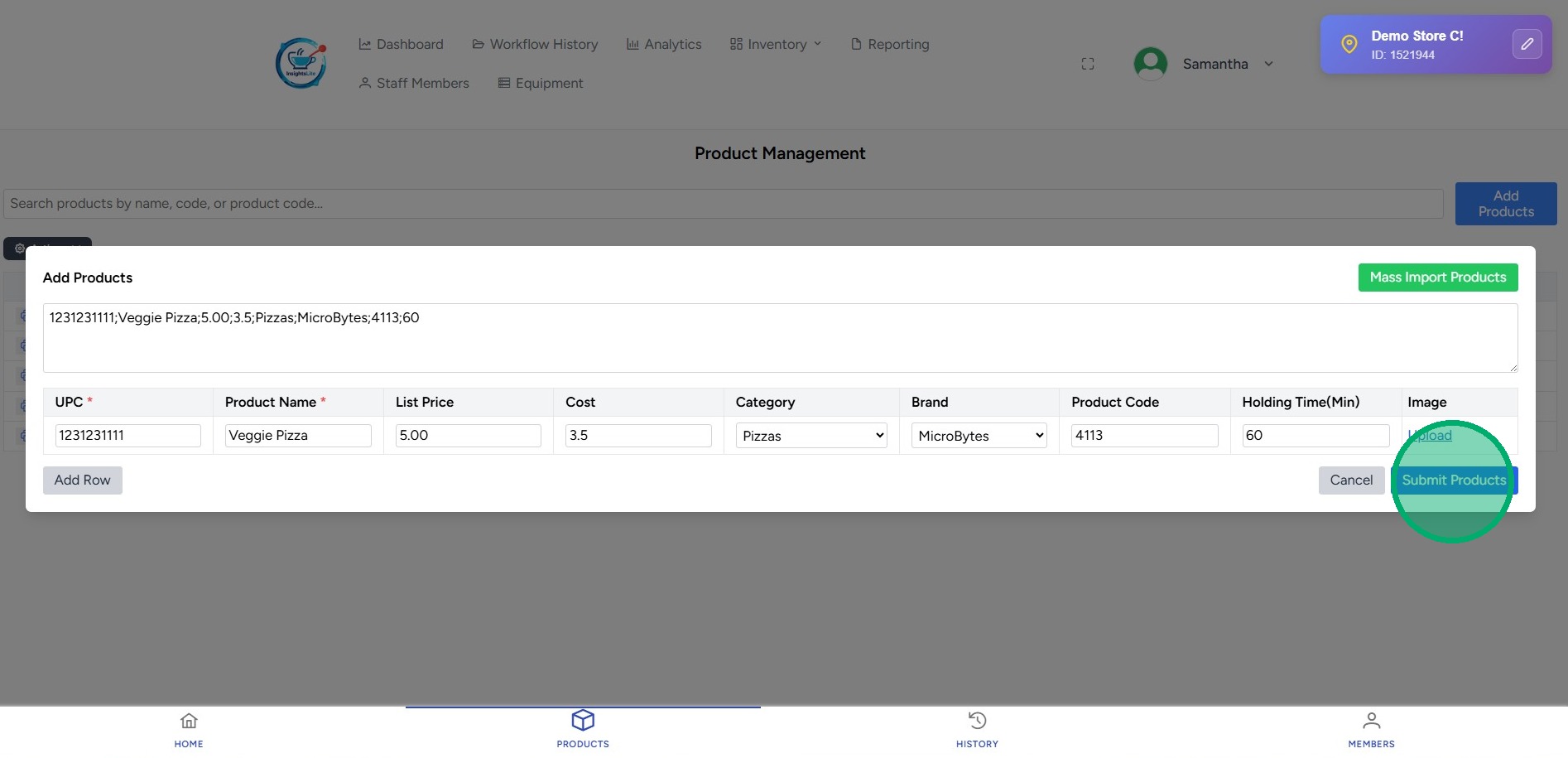Expand the Samantha account chevron
Screen dimensions: 1568x758
tap(1268, 64)
